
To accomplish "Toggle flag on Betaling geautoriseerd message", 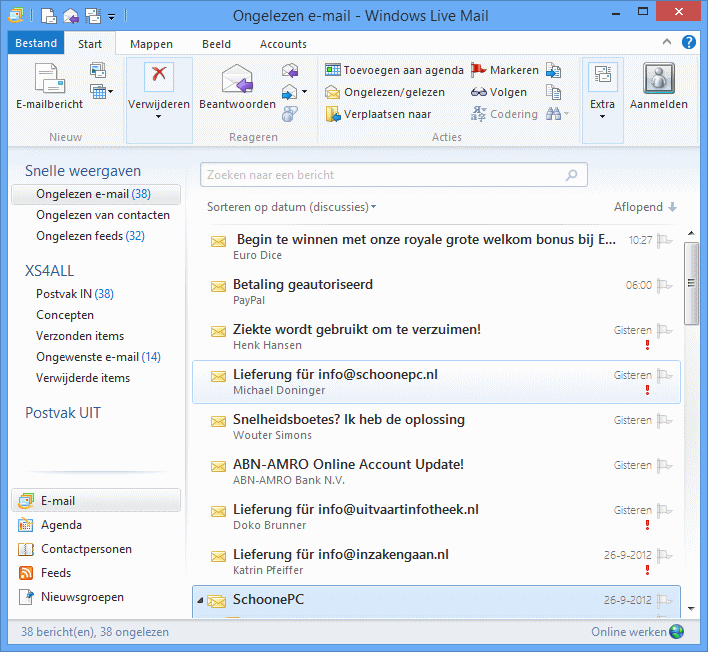I will tap(664, 285).
